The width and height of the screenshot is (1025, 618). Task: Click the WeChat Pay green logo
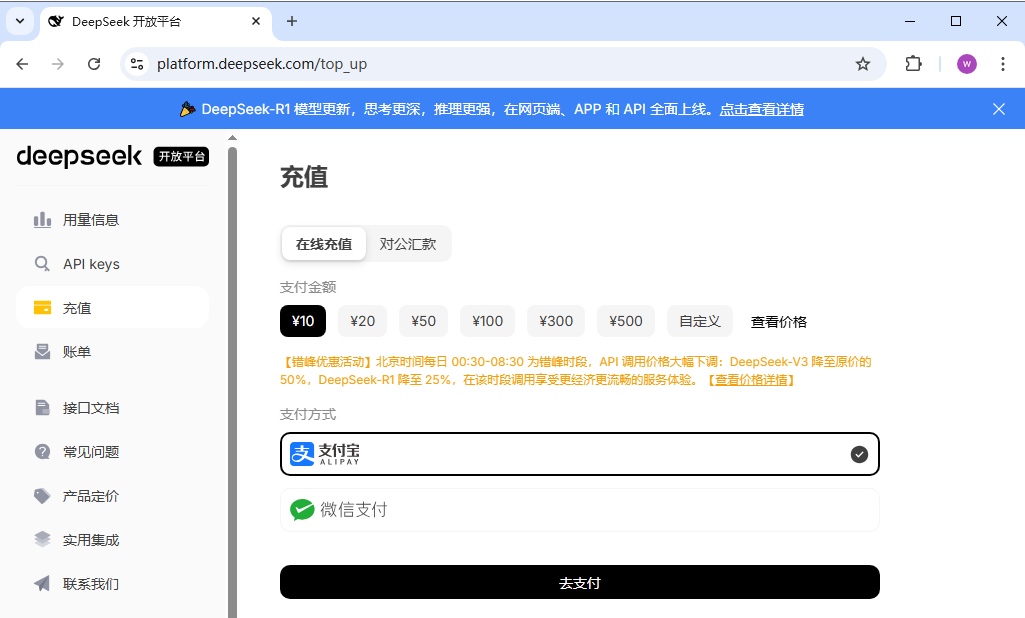point(302,509)
